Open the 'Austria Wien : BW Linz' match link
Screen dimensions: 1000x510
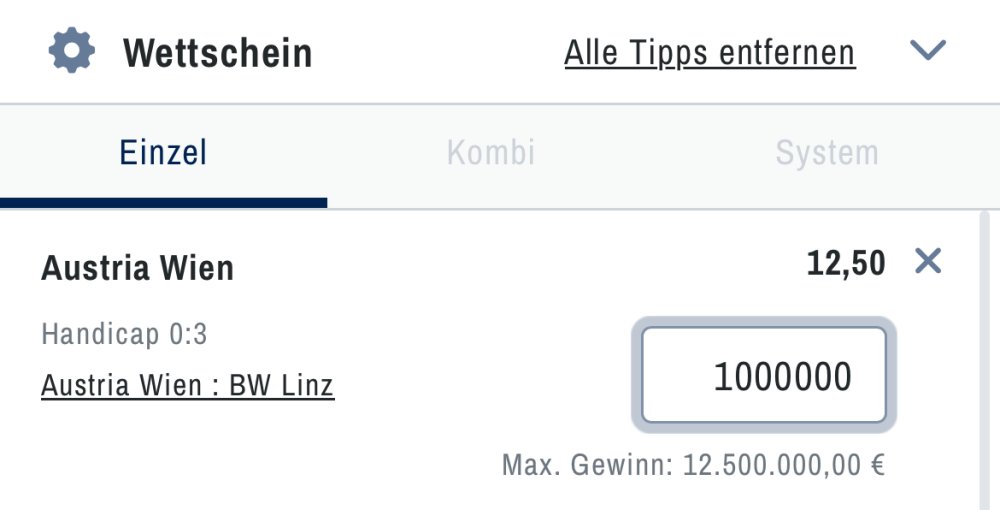click(187, 385)
